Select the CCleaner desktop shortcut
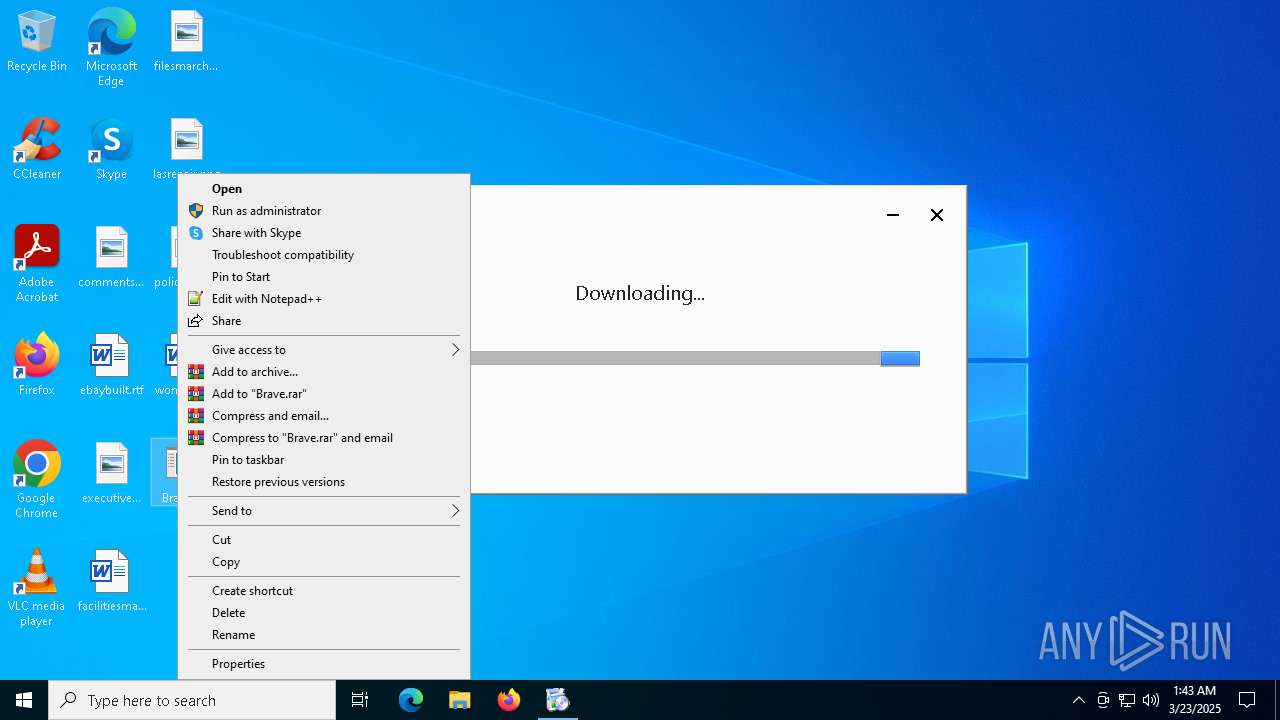Viewport: 1280px width, 720px height. coord(37,150)
